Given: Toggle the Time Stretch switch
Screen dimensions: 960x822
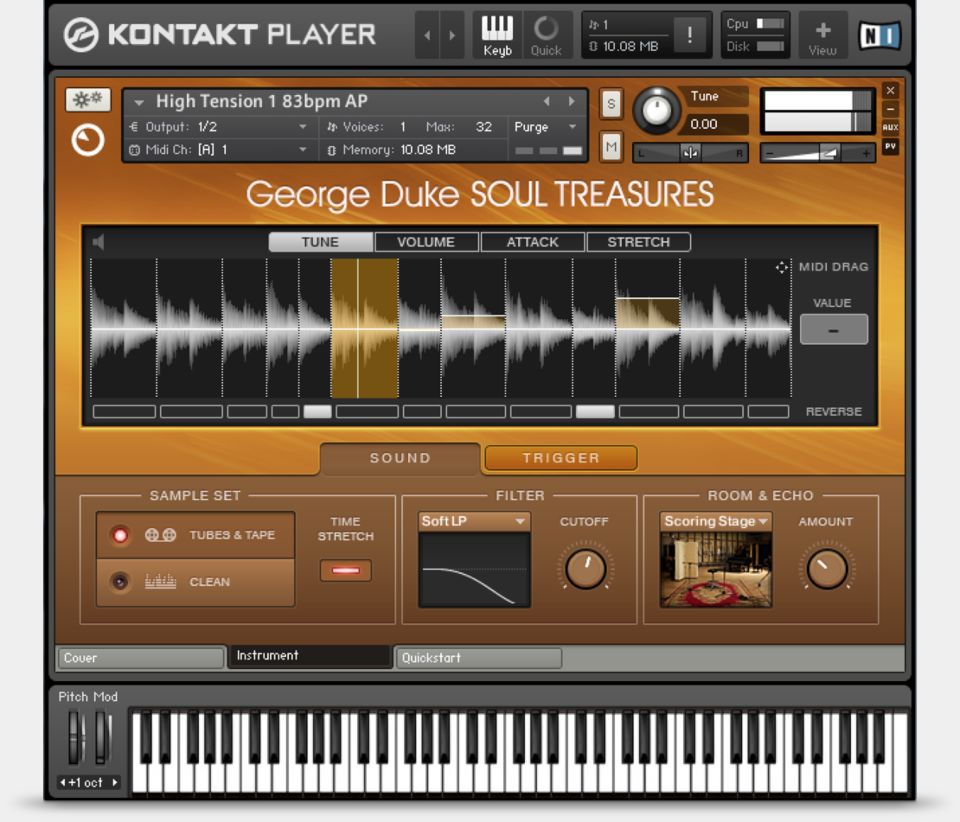Looking at the screenshot, I should point(345,570).
